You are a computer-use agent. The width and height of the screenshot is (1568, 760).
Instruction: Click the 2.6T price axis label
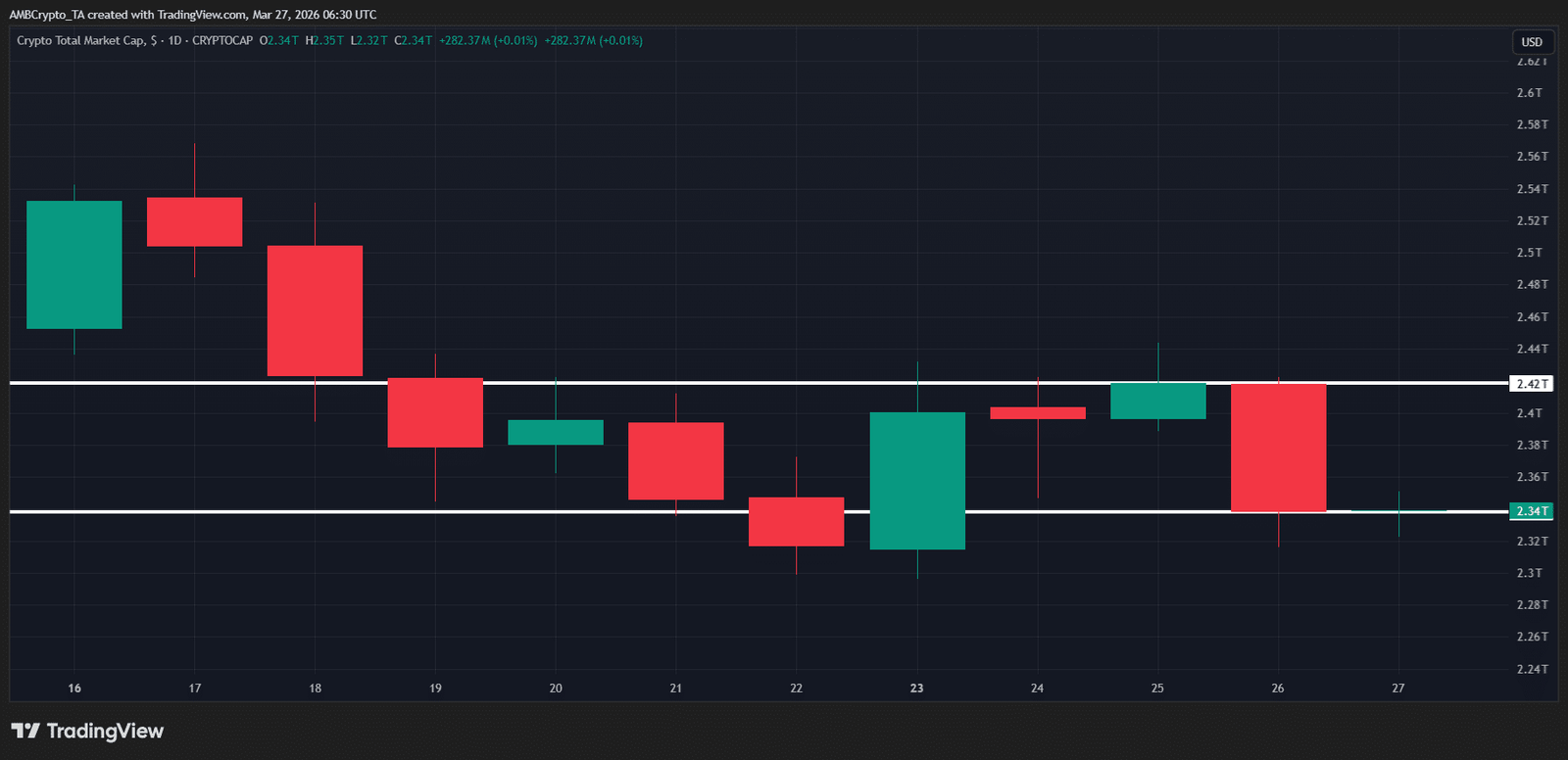click(x=1529, y=93)
